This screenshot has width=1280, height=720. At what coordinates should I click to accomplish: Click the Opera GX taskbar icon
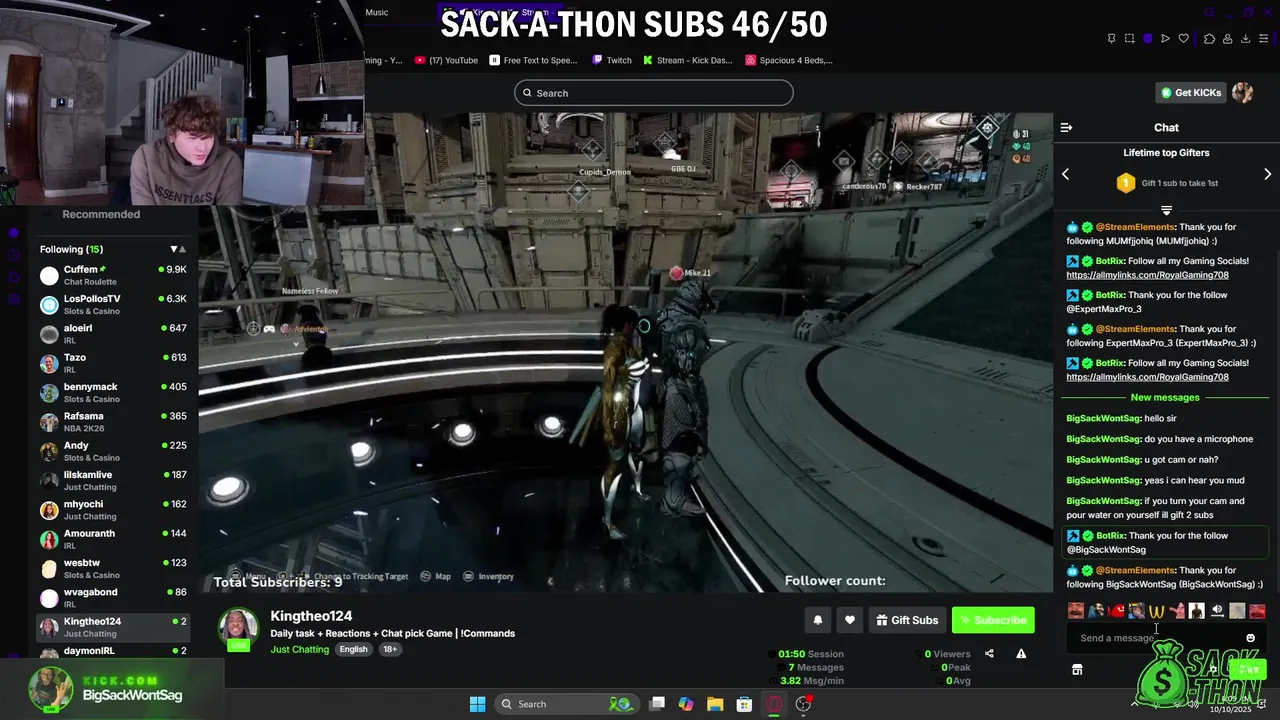pos(774,704)
